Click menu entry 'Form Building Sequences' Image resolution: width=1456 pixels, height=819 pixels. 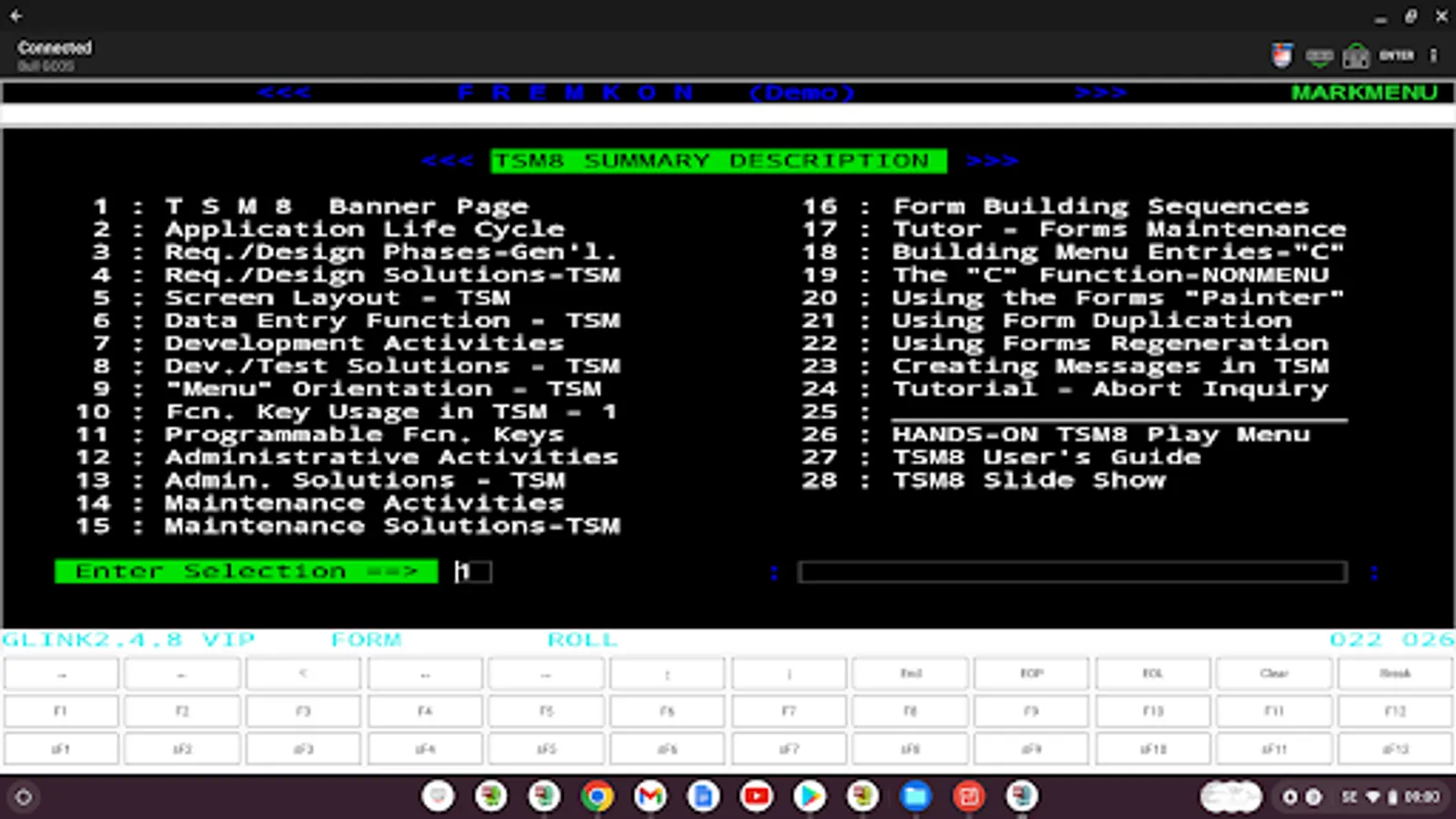point(1100,207)
